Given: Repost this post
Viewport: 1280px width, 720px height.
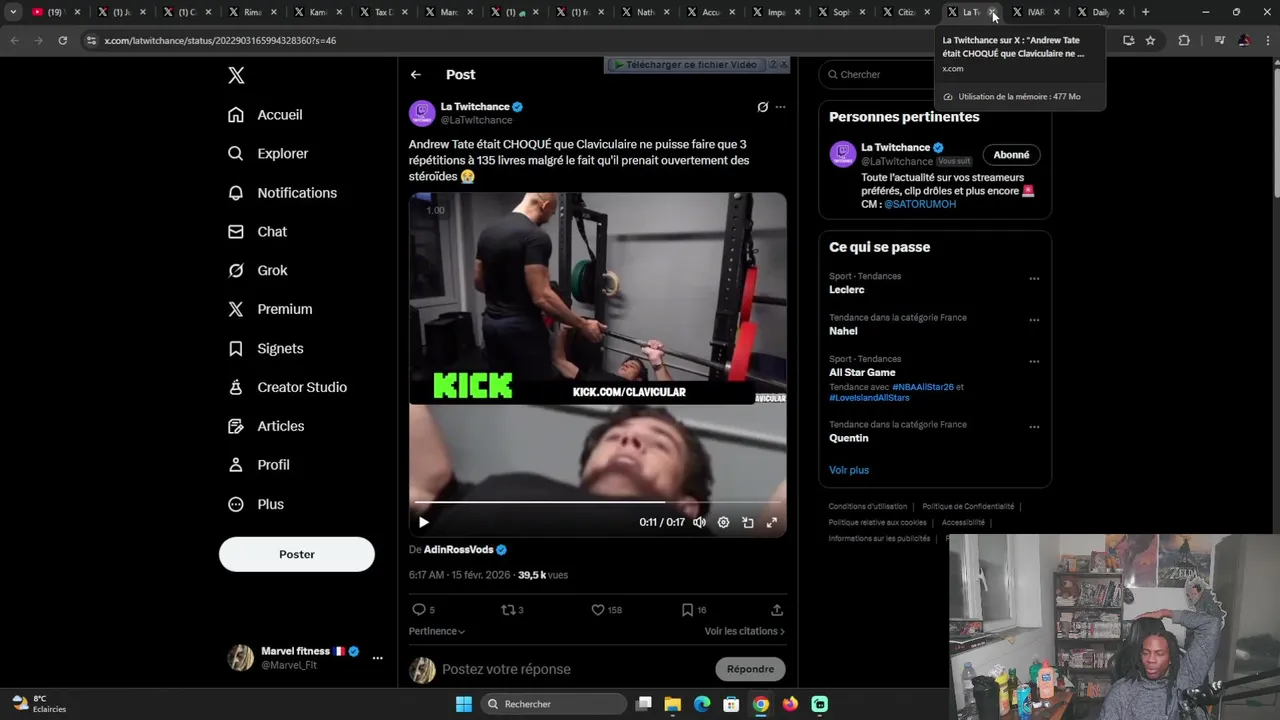Looking at the screenshot, I should 508,610.
